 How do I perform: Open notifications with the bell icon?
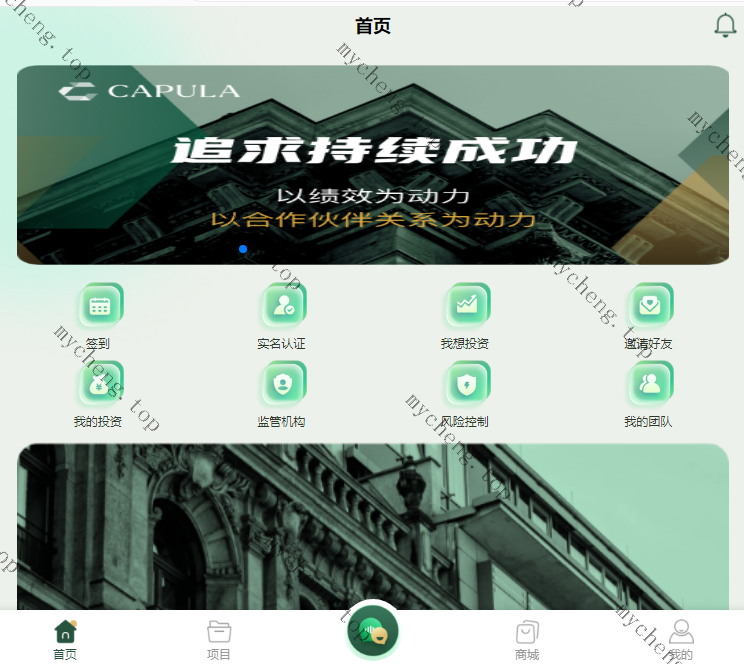[x=725, y=25]
